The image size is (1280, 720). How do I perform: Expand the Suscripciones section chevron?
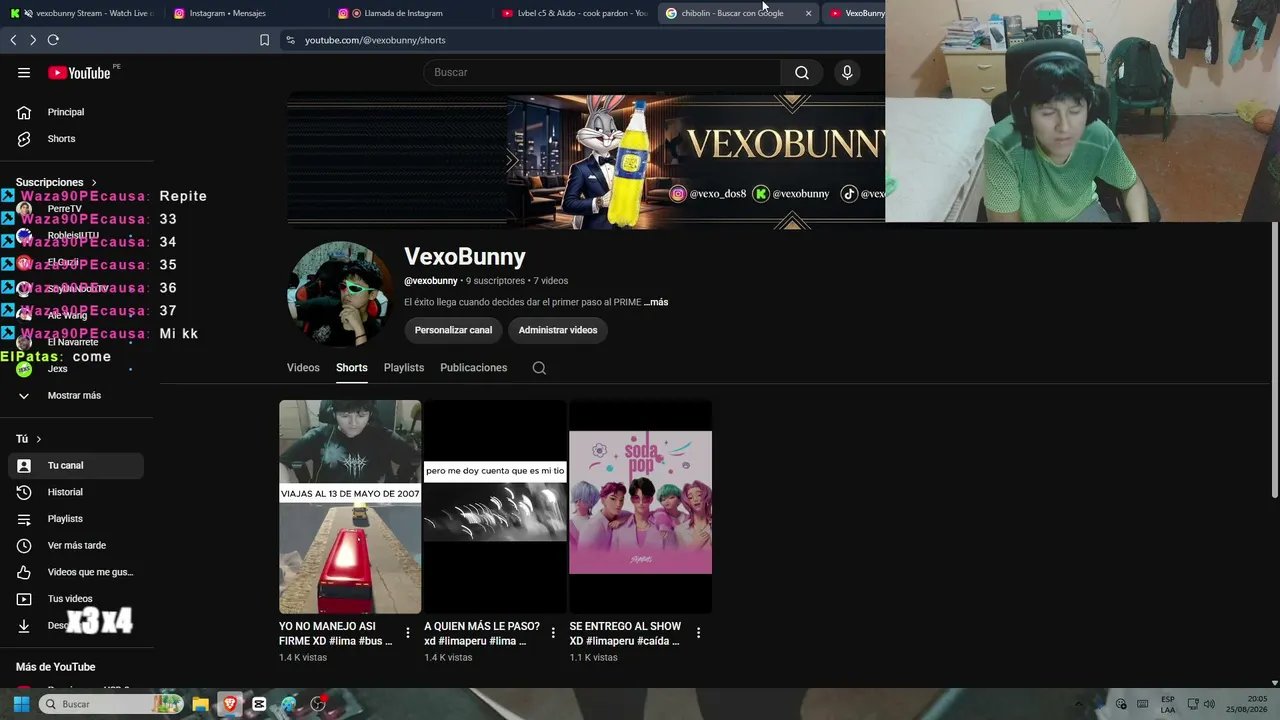click(94, 183)
